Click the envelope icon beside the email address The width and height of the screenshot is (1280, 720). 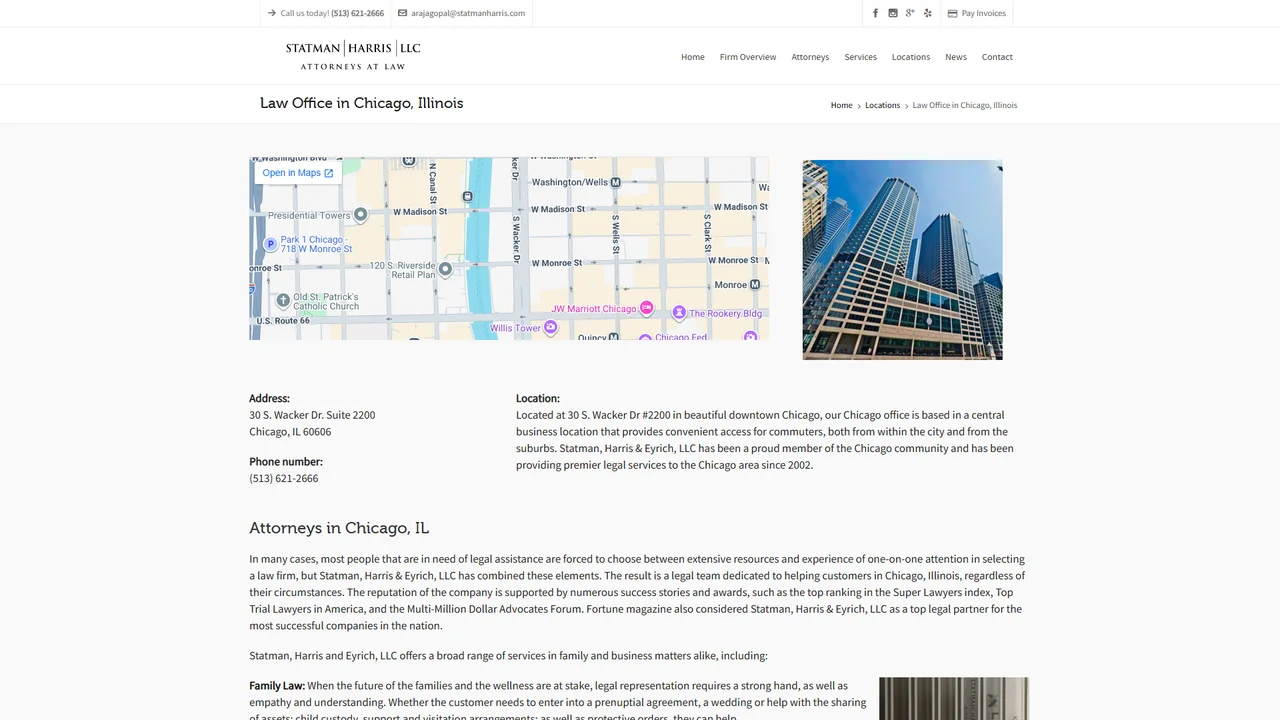click(402, 13)
